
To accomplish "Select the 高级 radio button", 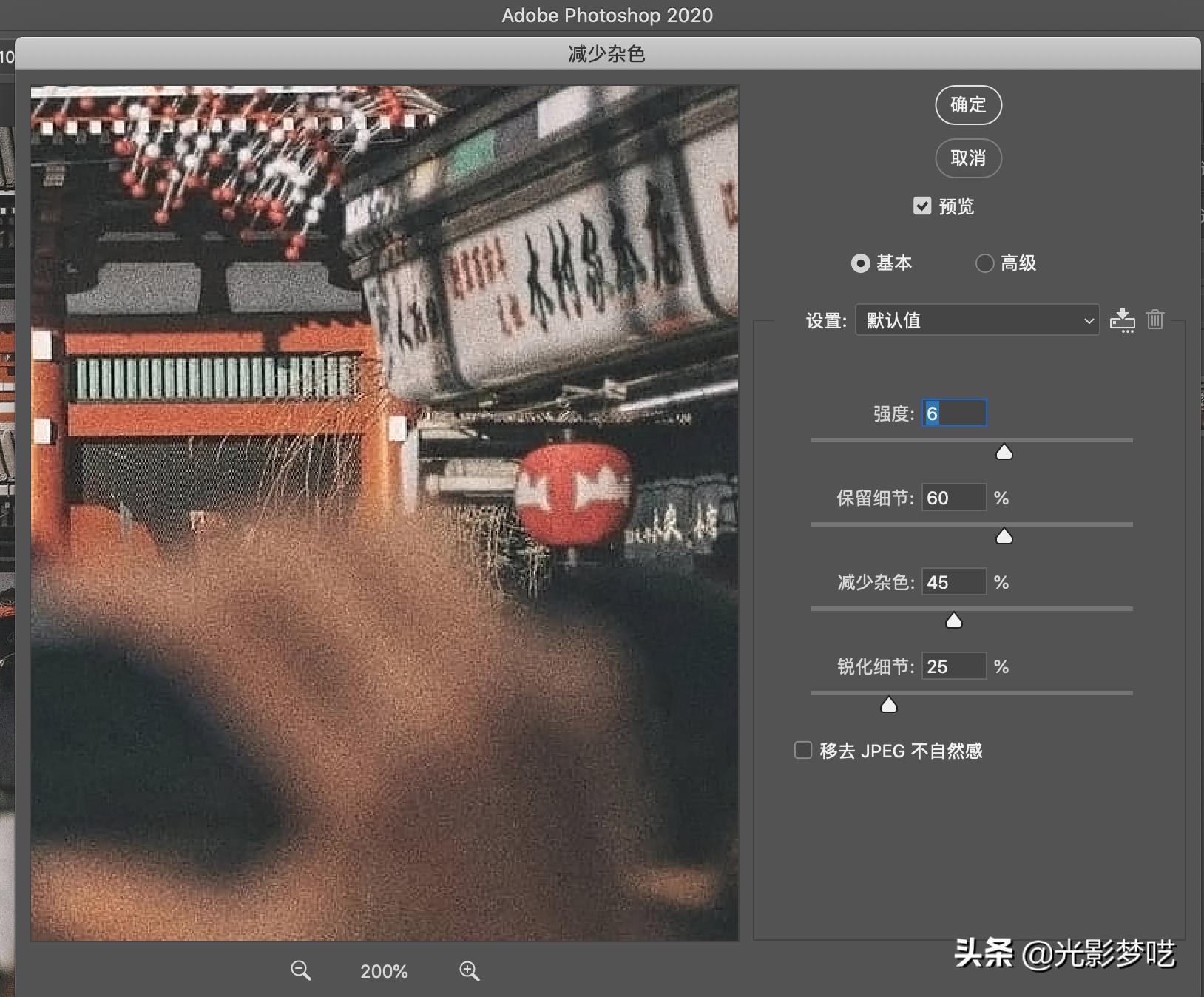I will pyautogui.click(x=984, y=263).
